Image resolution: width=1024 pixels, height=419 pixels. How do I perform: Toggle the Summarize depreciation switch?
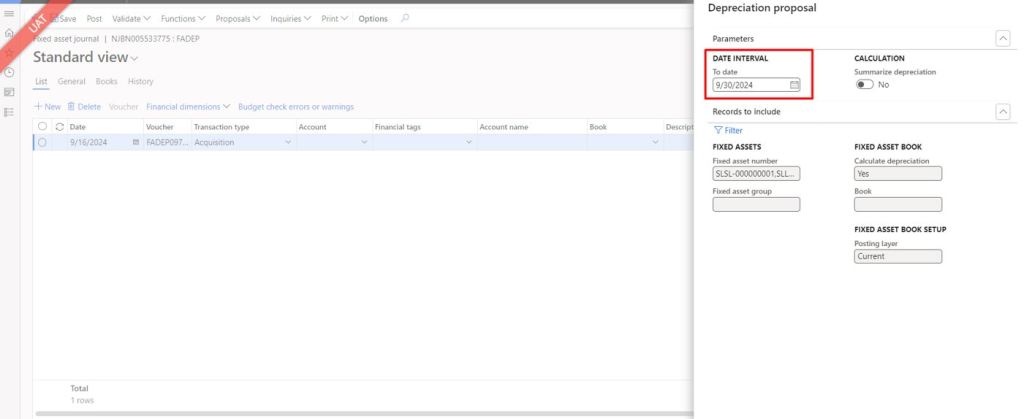tap(864, 85)
